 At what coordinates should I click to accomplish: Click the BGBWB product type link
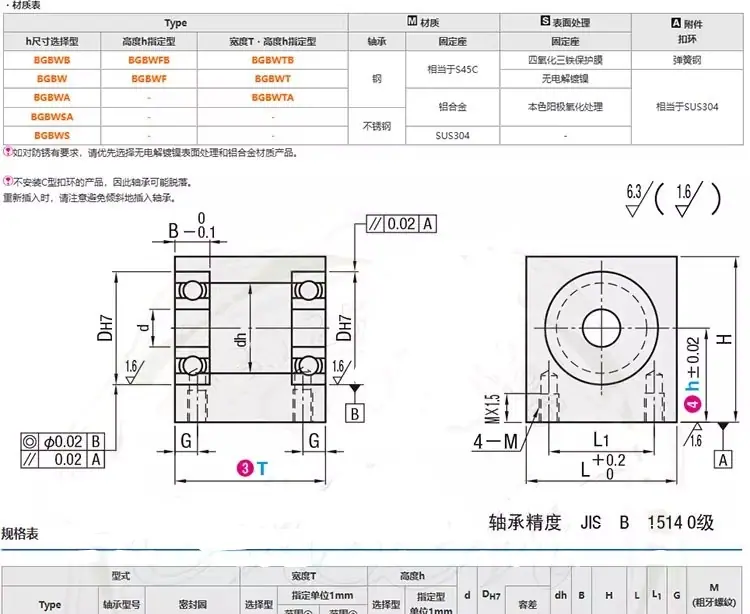(52, 60)
